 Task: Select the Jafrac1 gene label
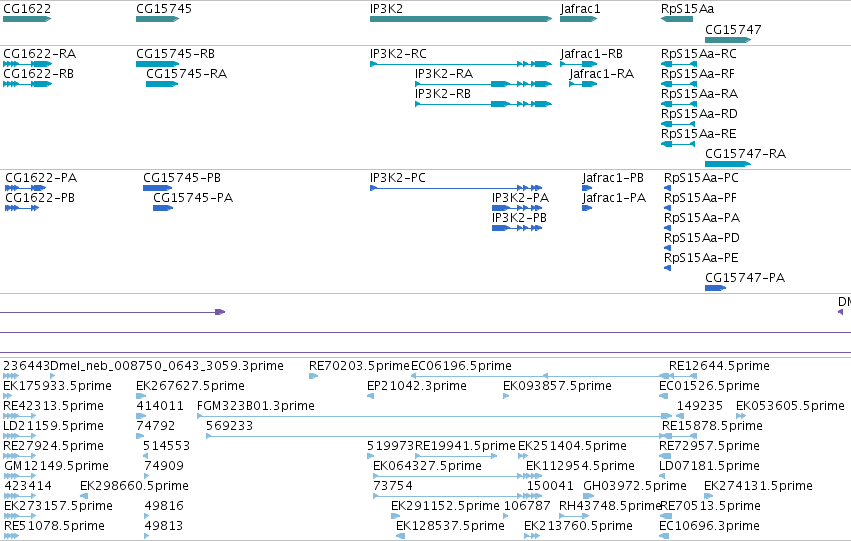point(580,9)
